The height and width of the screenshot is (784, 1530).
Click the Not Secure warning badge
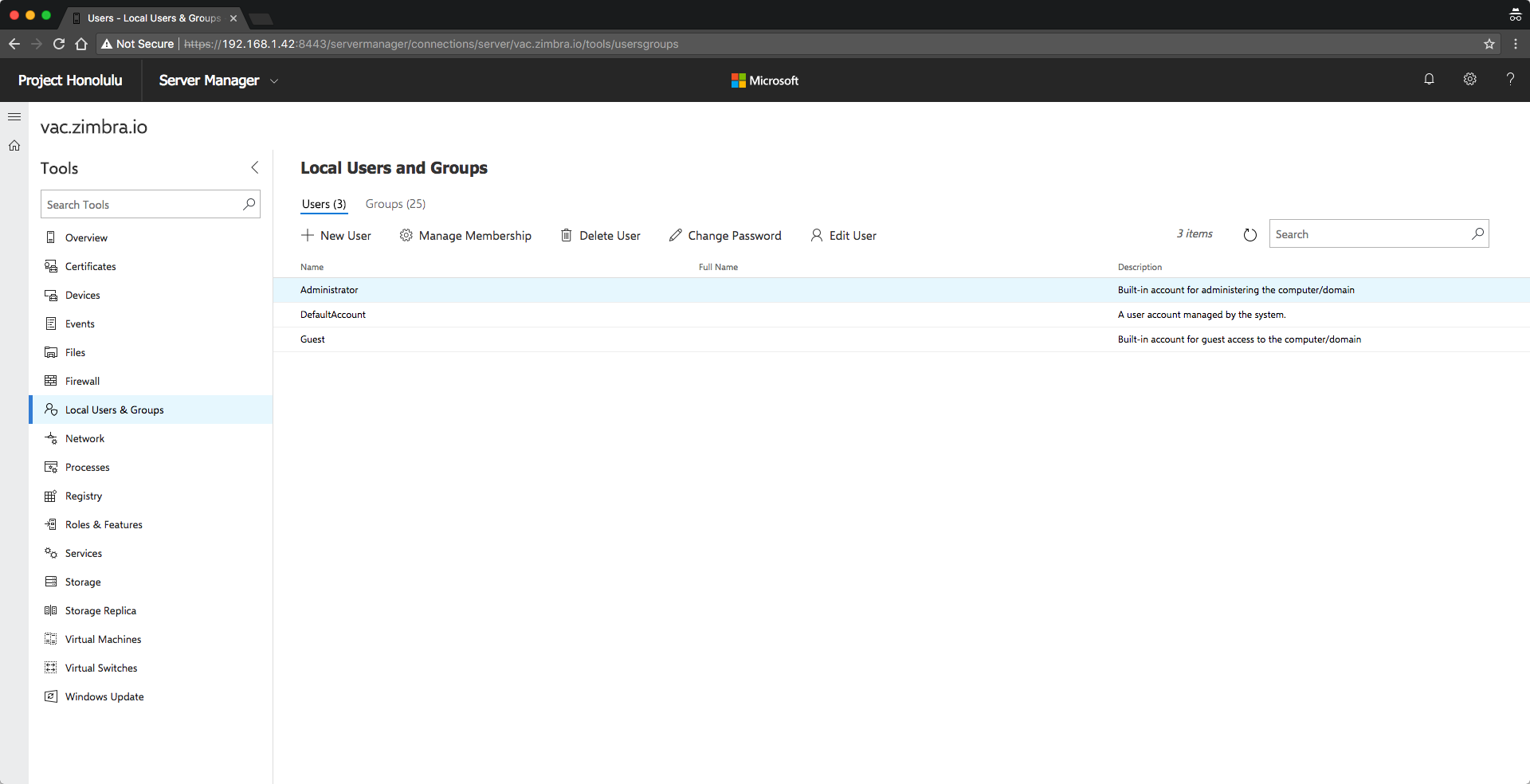[137, 44]
